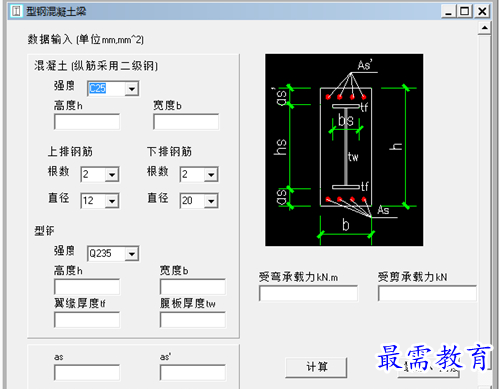Click the 腹板厚度tw input field
This screenshot has width=499, height=389.
[x=193, y=320]
